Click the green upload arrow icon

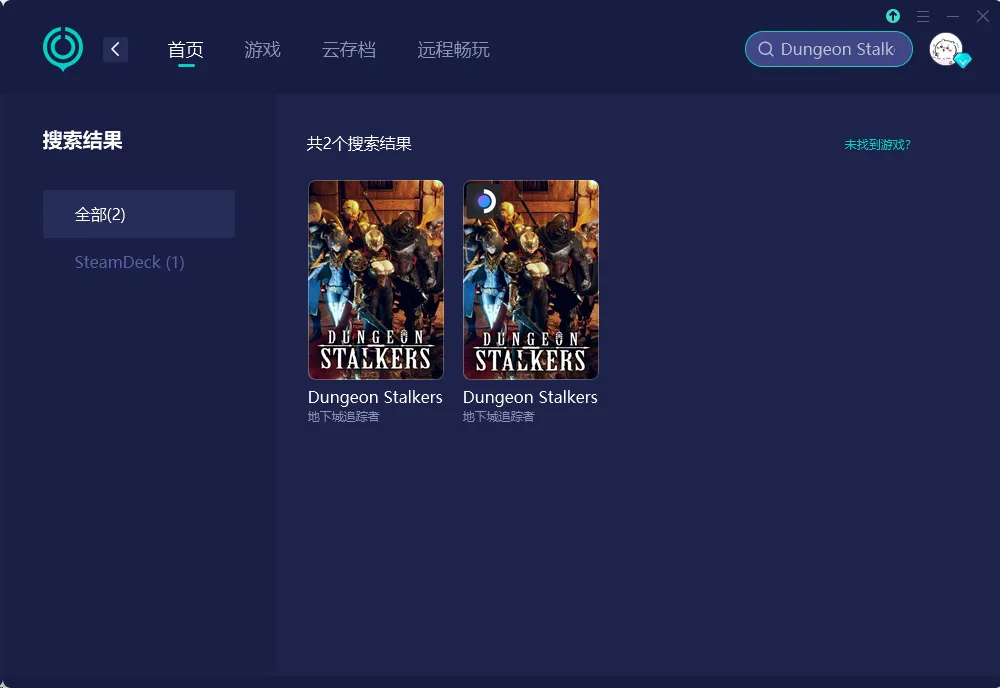pos(893,16)
